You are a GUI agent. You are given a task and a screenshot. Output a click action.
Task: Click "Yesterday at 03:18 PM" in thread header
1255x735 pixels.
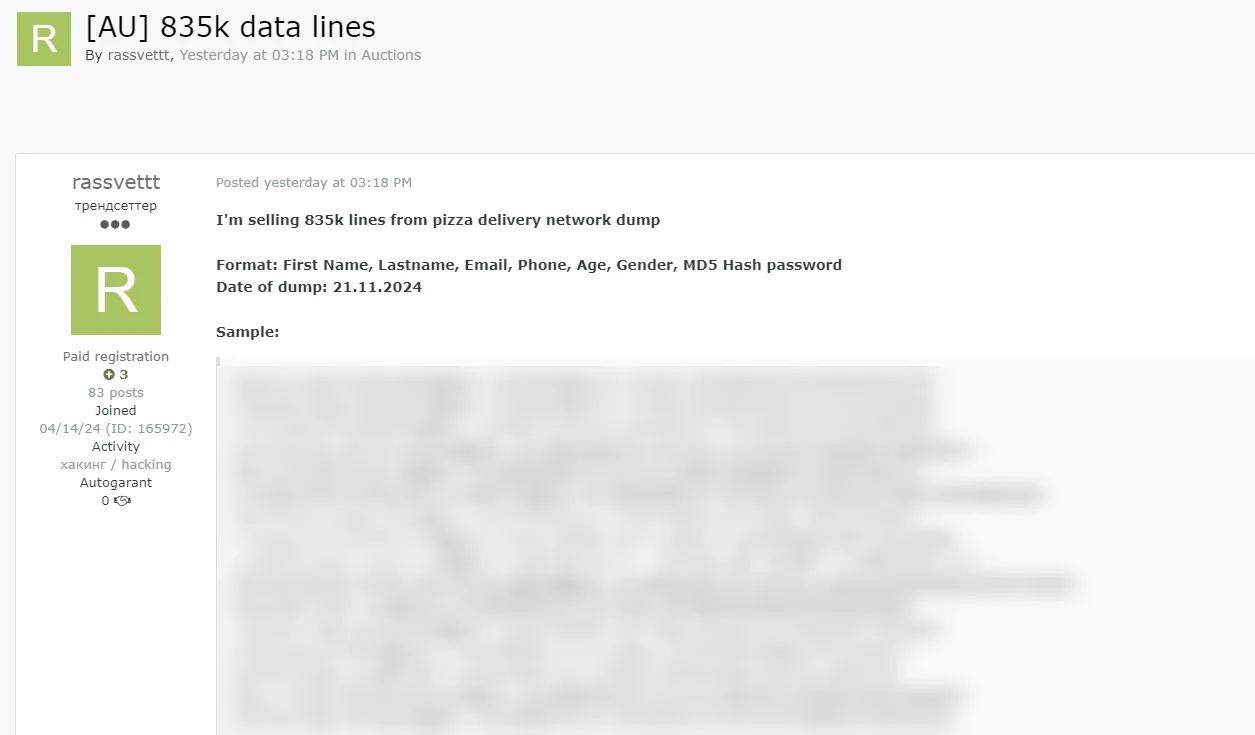pos(259,55)
